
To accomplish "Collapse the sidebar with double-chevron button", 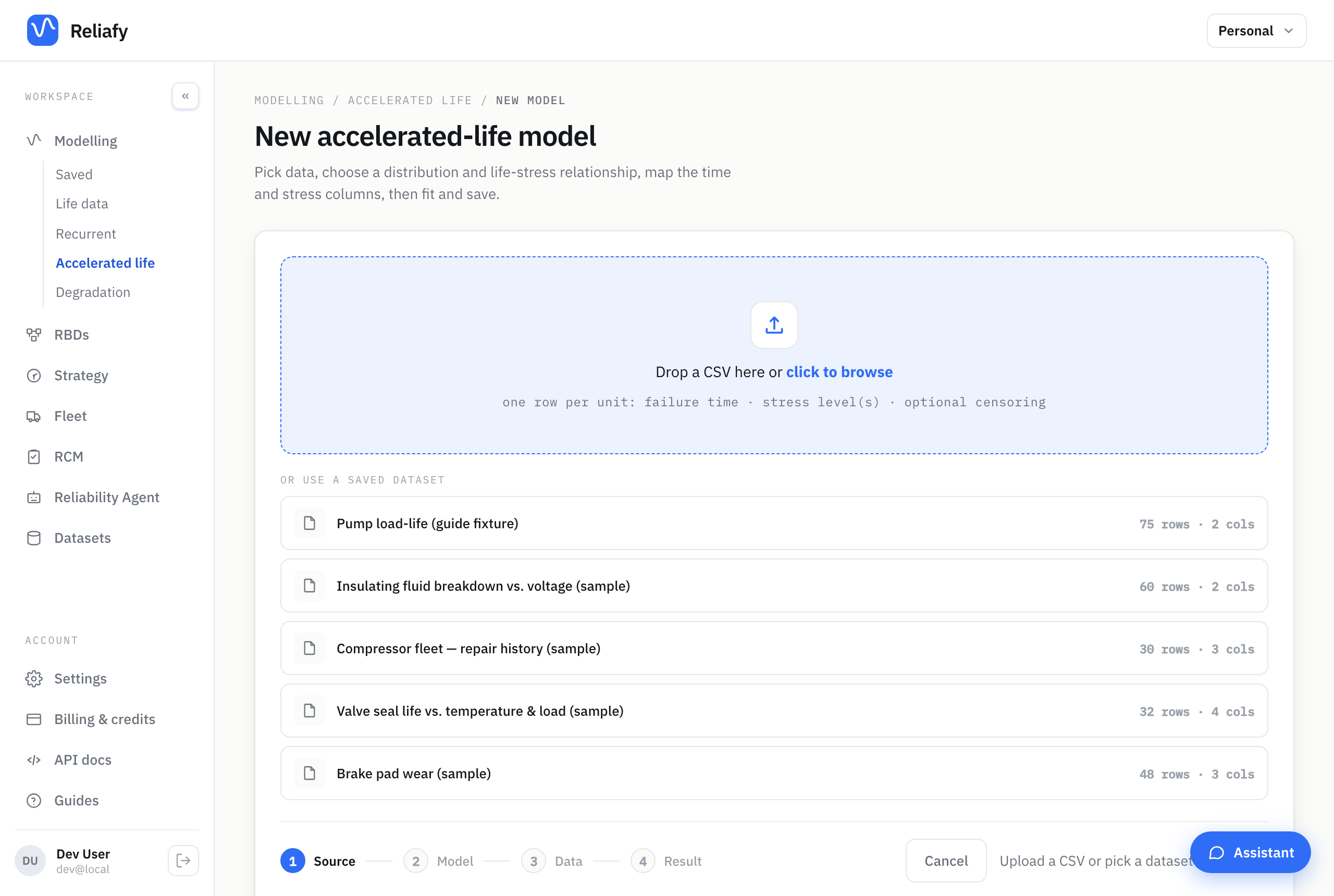I will (x=185, y=96).
